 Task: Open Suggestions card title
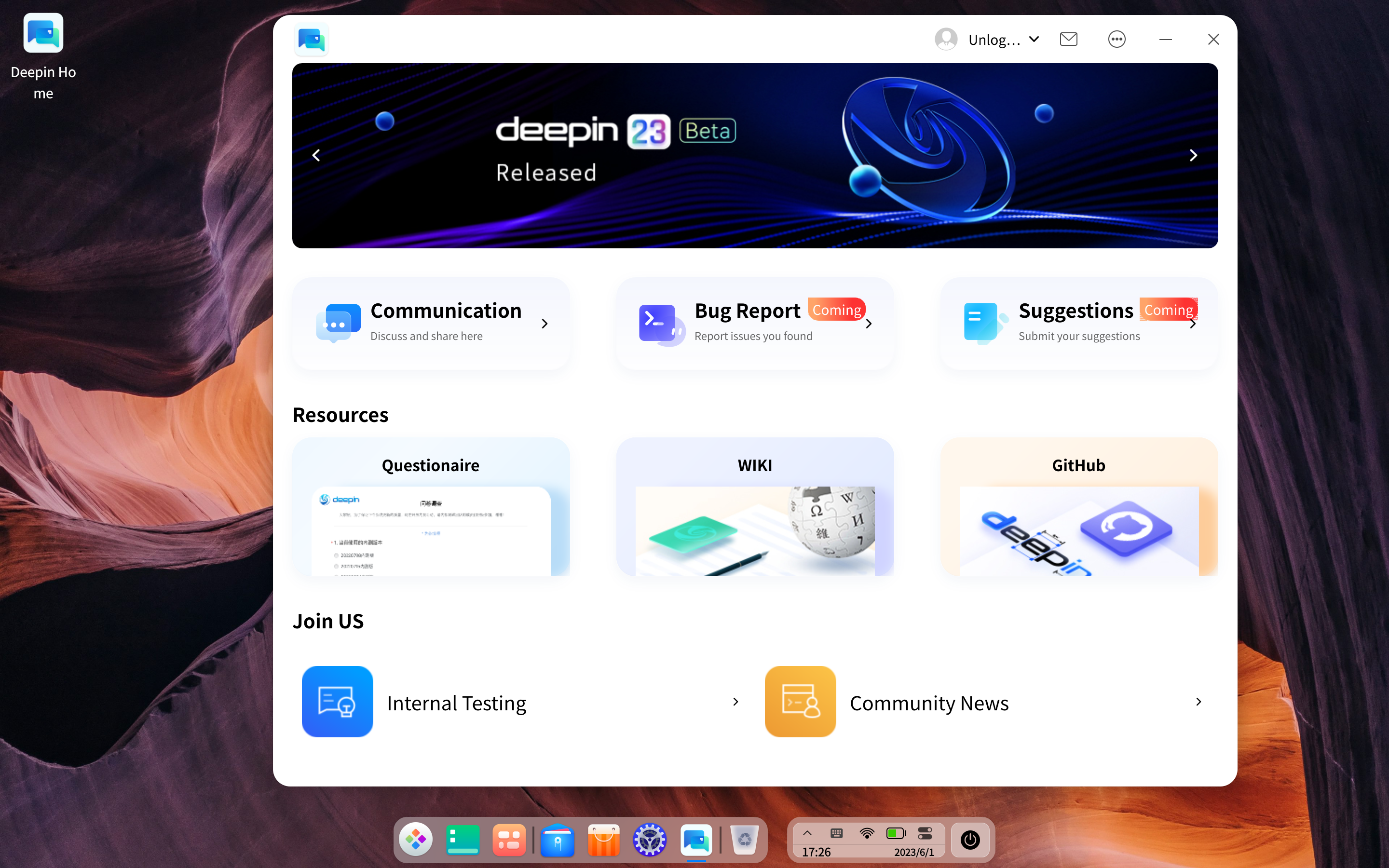pyautogui.click(x=1076, y=311)
